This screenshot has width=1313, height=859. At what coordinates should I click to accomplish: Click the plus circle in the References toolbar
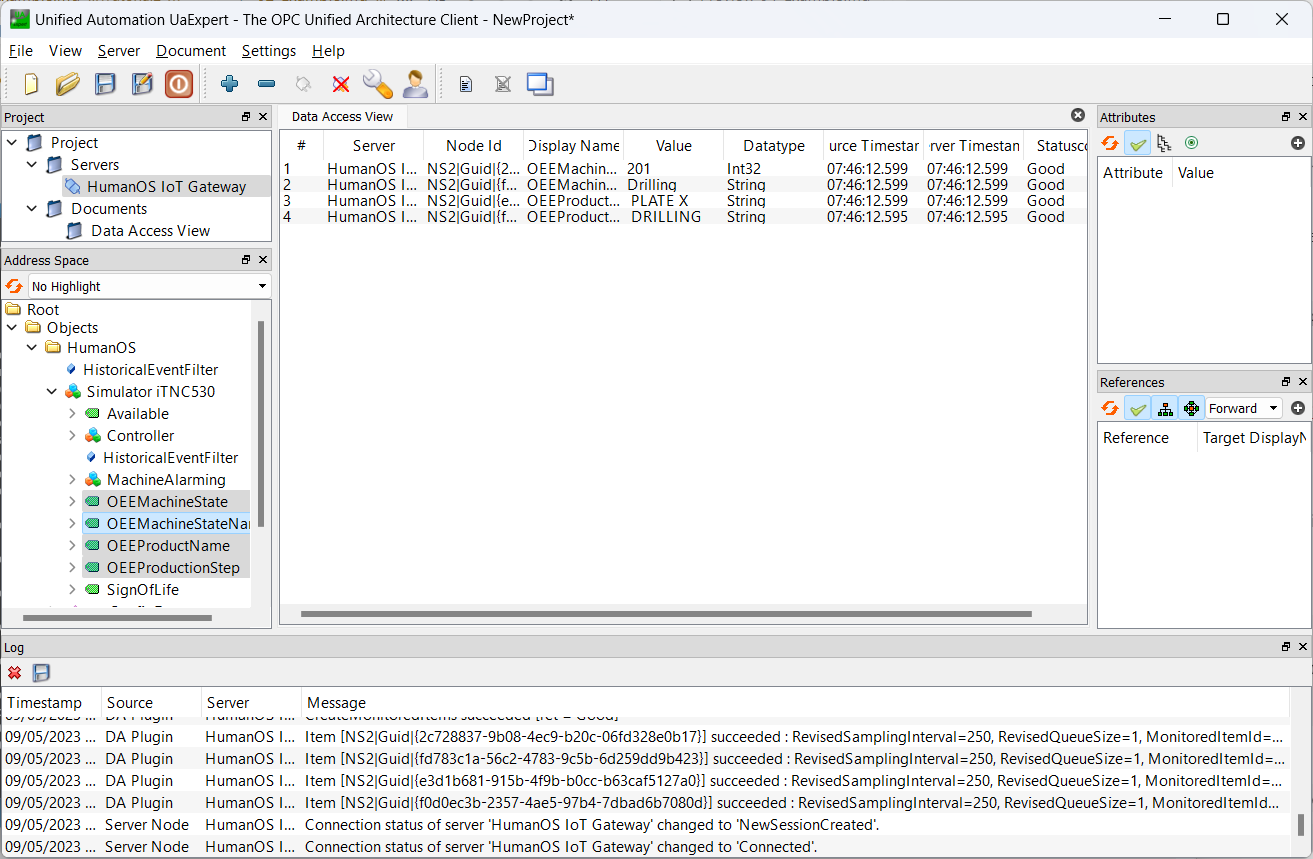[1298, 408]
